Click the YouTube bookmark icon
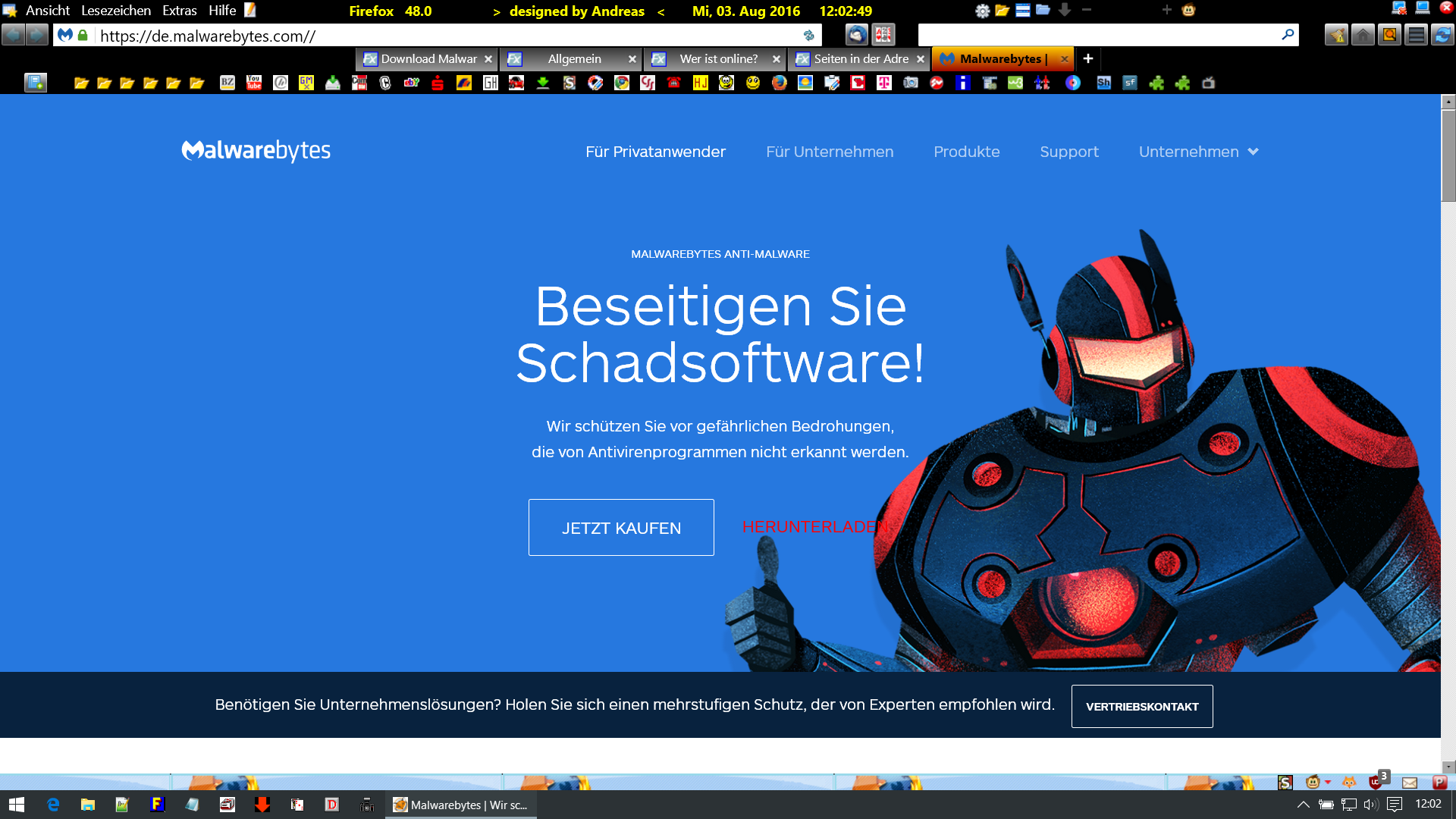1456x819 pixels. click(254, 83)
